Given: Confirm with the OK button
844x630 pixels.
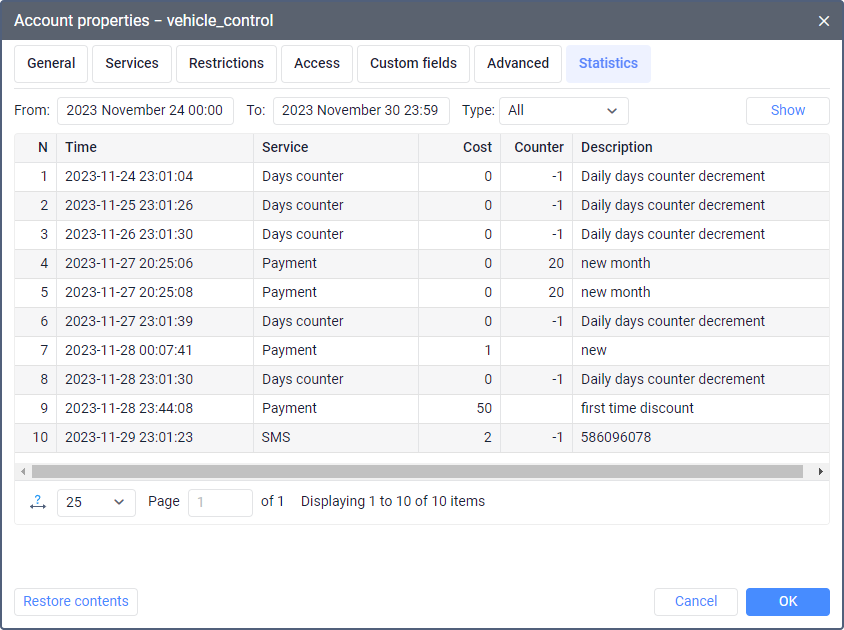Looking at the screenshot, I should pyautogui.click(x=787, y=601).
